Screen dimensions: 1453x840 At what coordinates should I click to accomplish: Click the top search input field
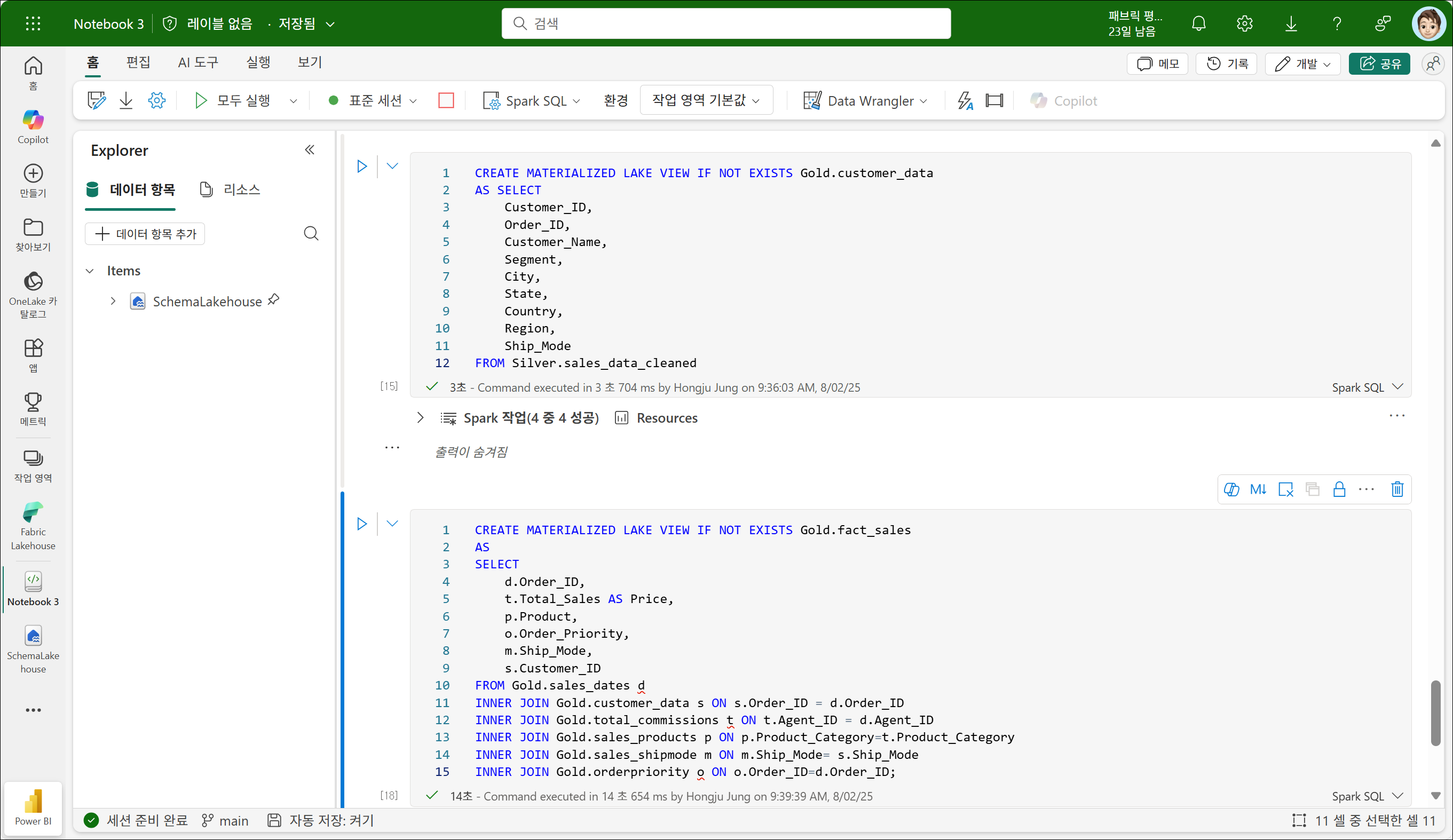725,23
